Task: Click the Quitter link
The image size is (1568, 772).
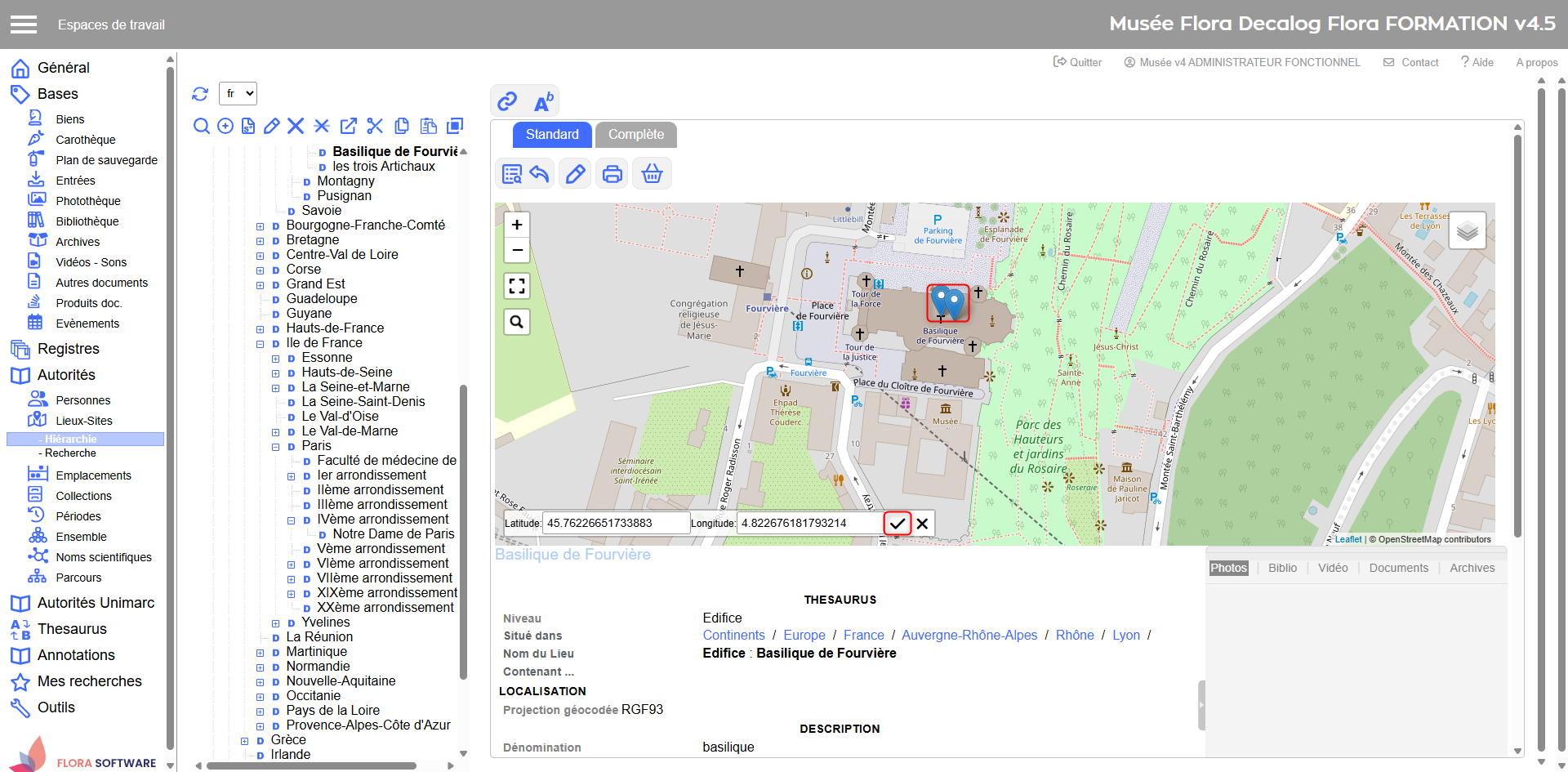Action: point(1077,62)
